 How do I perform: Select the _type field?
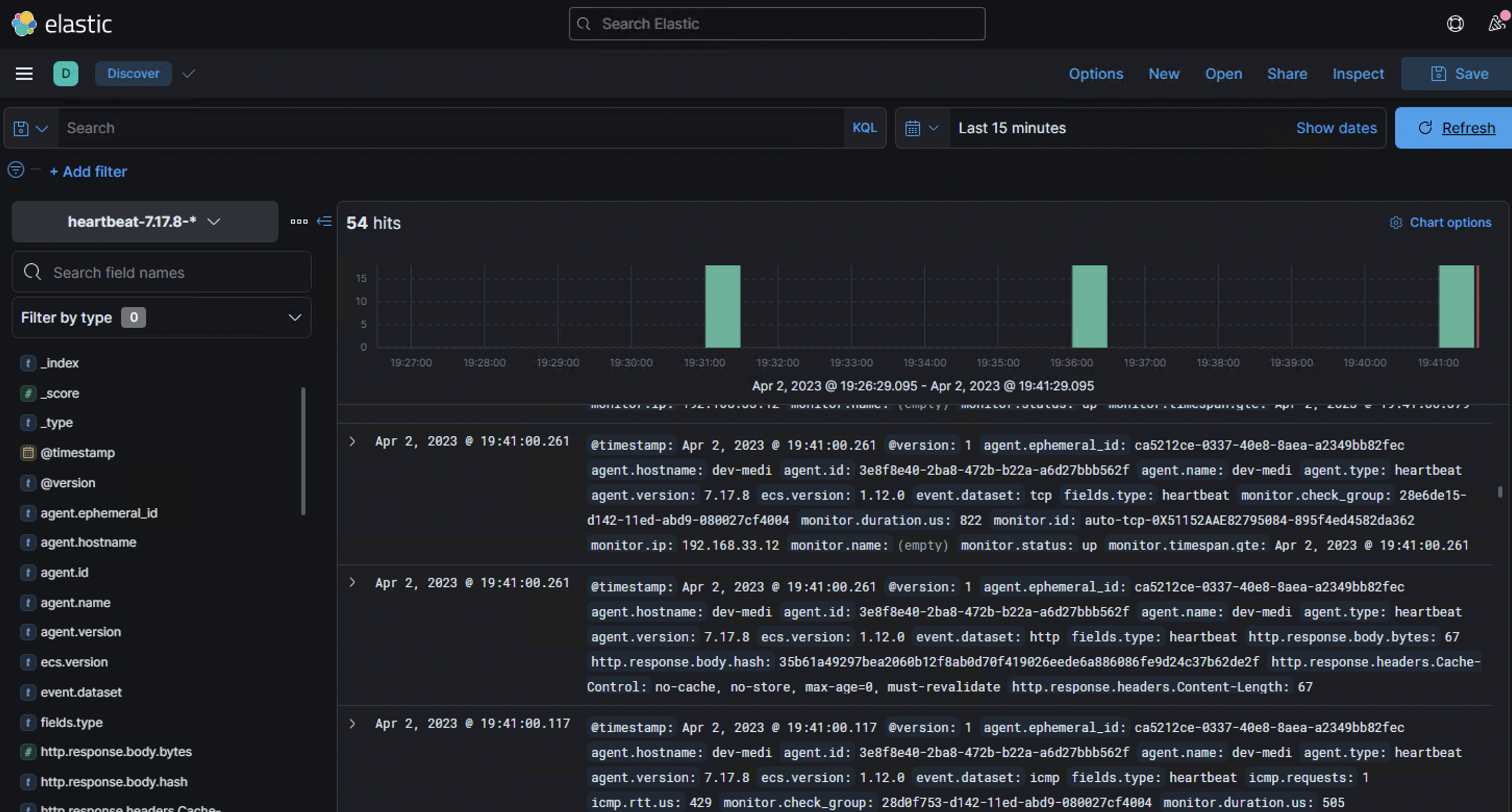[x=56, y=423]
